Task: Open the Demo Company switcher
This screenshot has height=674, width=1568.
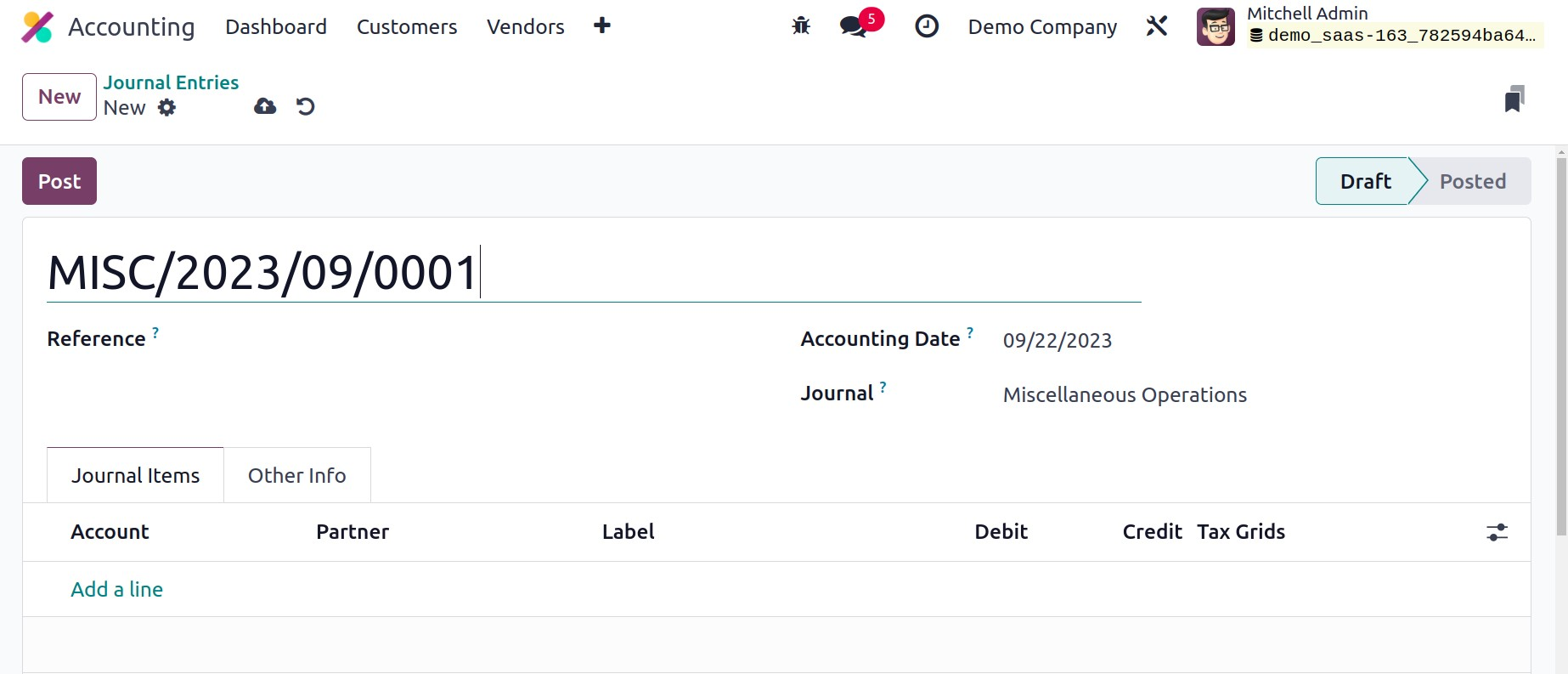Action: click(x=1042, y=27)
